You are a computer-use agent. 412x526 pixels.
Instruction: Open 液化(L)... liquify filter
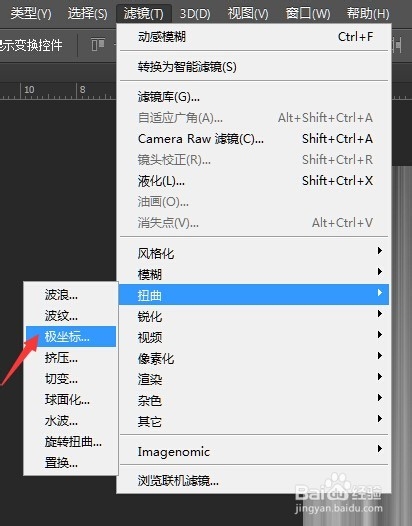(254, 181)
